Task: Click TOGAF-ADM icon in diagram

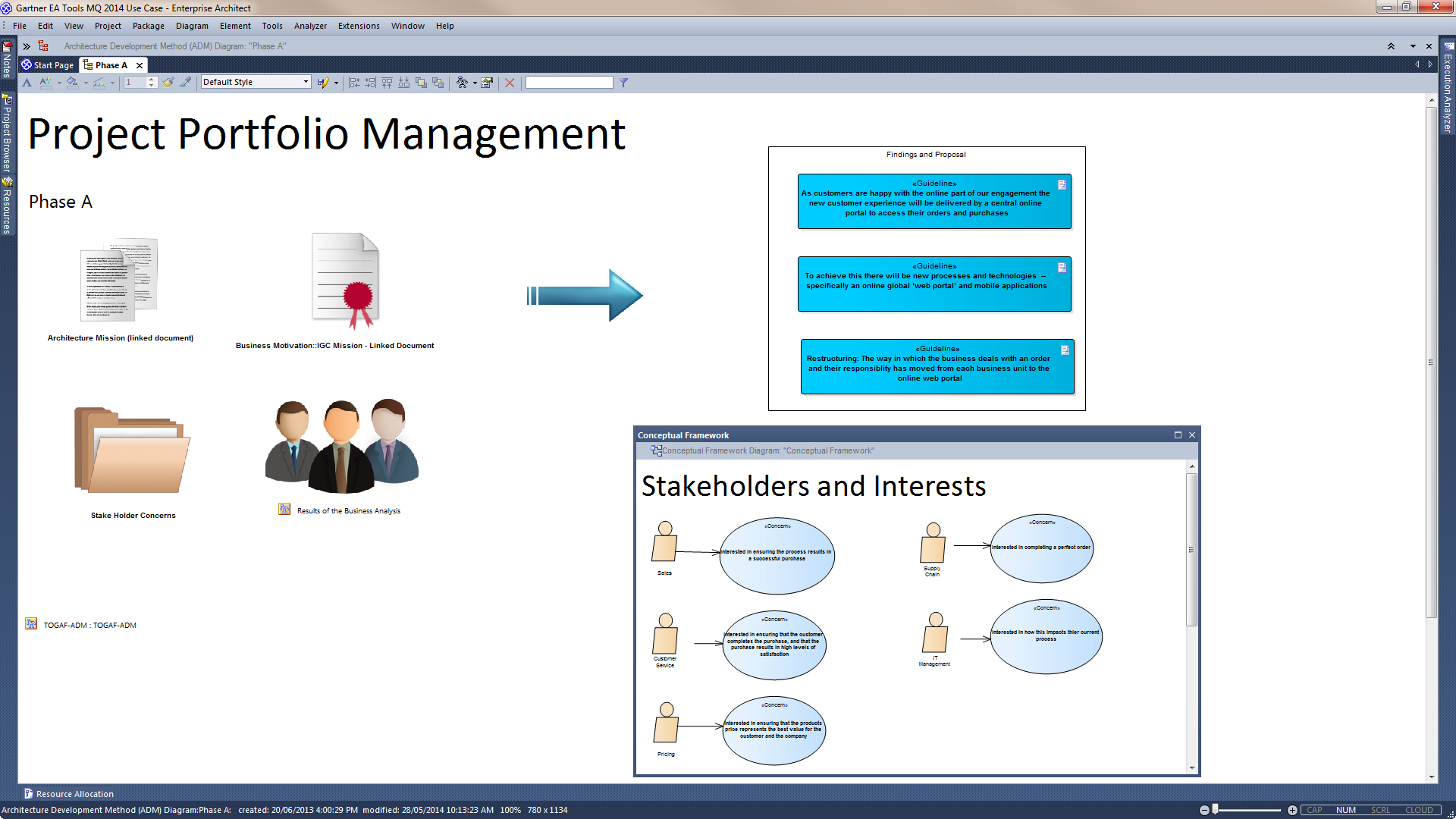Action: (x=32, y=623)
